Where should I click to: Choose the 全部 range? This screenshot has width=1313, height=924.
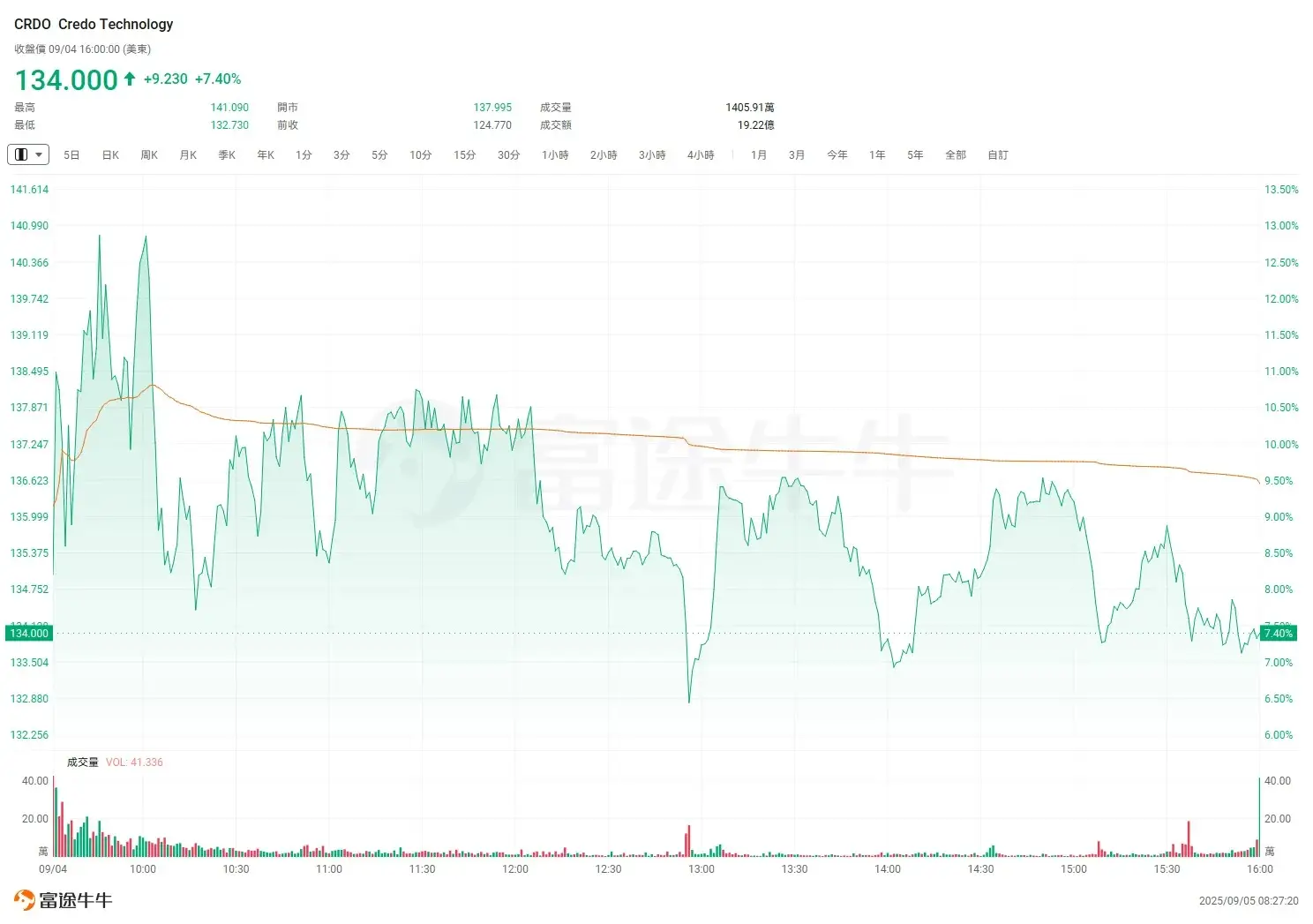coord(956,155)
